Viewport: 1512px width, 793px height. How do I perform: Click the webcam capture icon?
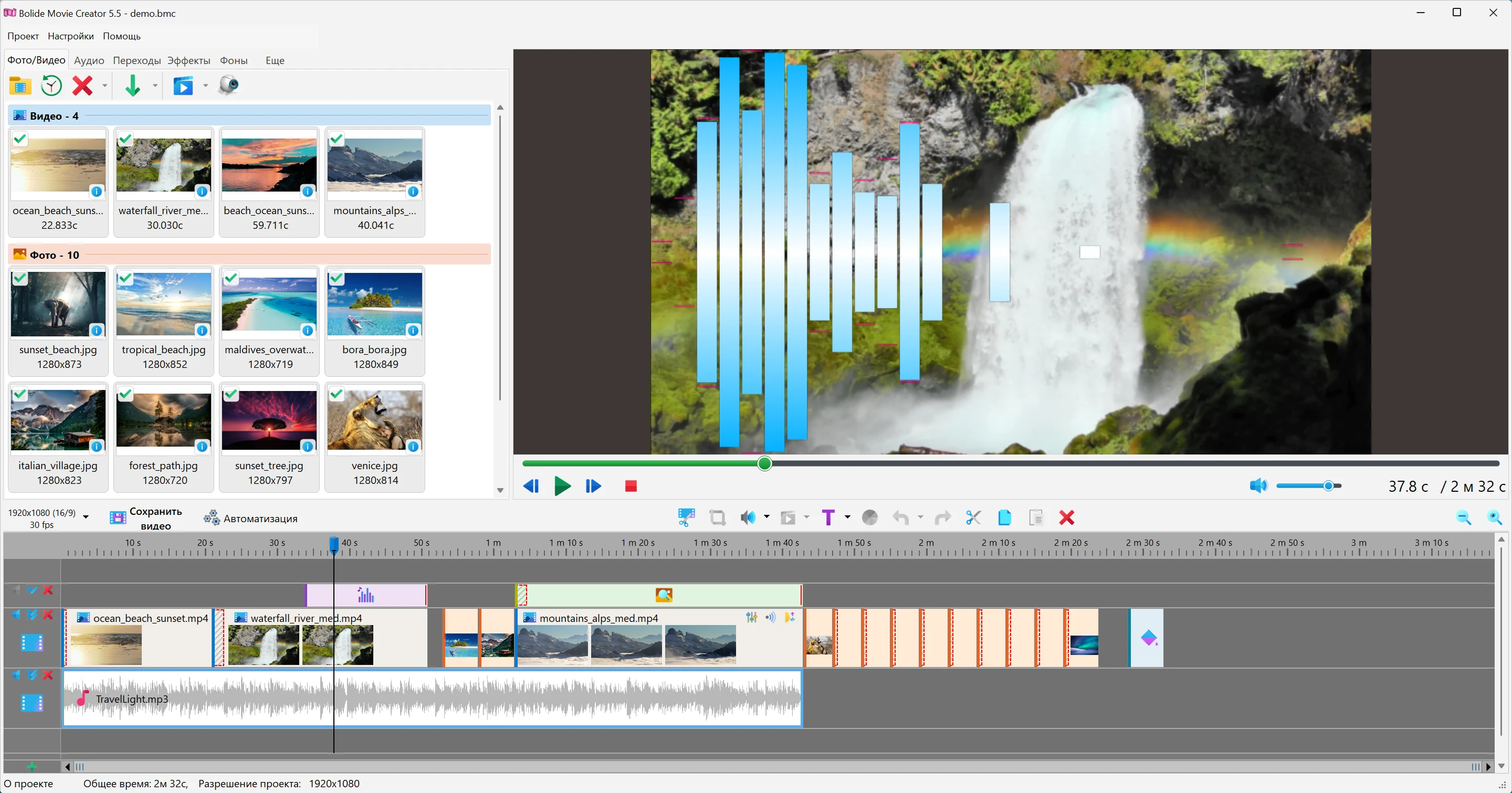pyautogui.click(x=228, y=86)
